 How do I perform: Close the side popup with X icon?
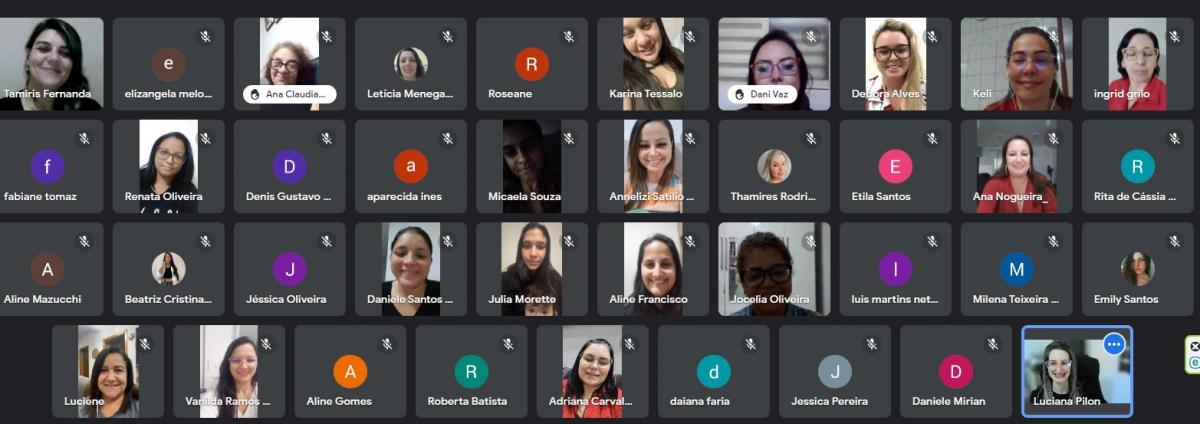point(1194,346)
